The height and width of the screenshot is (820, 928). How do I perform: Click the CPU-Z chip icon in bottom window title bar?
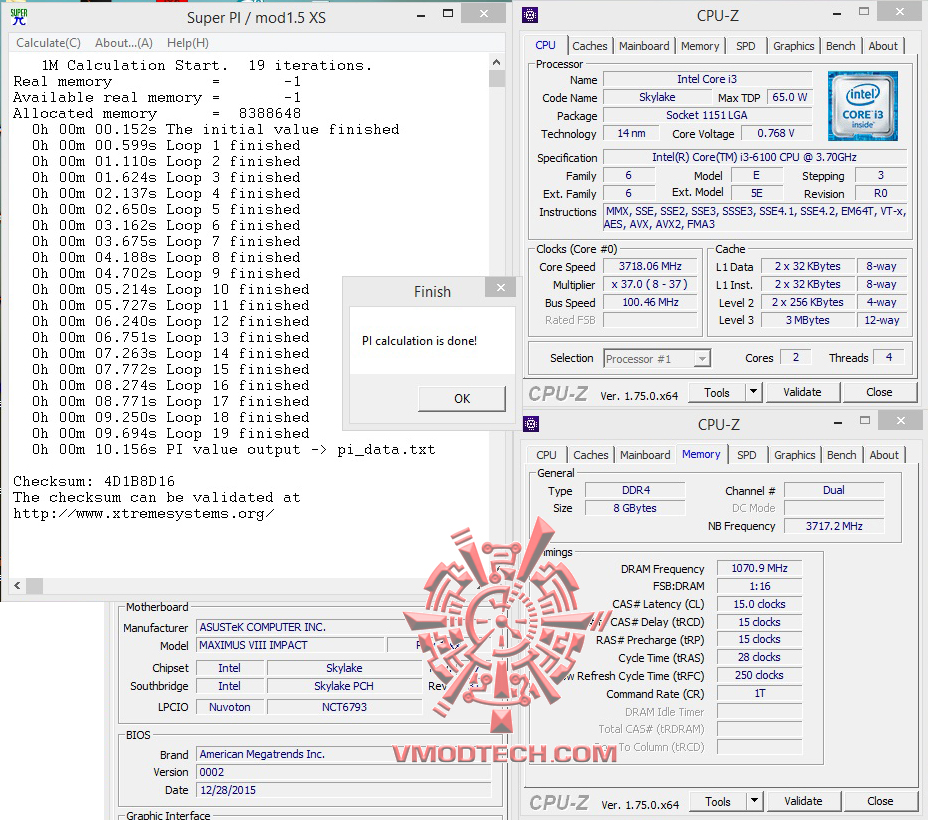point(531,424)
